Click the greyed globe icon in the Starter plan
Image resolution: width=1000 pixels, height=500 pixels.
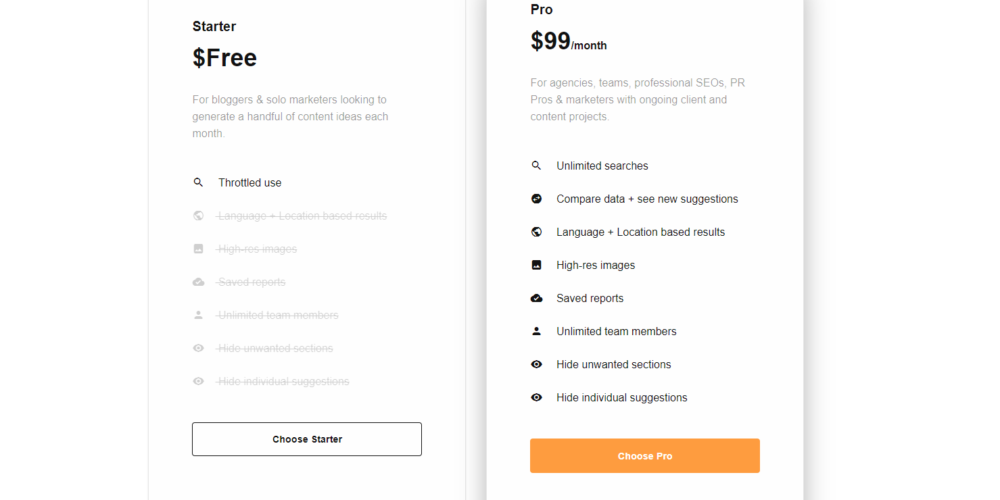pos(198,216)
